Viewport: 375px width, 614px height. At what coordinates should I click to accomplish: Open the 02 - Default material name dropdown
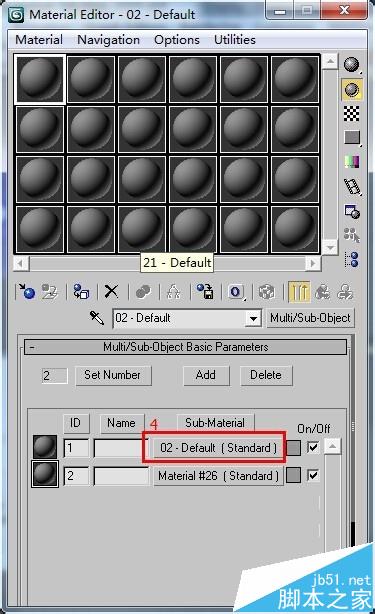(x=253, y=318)
